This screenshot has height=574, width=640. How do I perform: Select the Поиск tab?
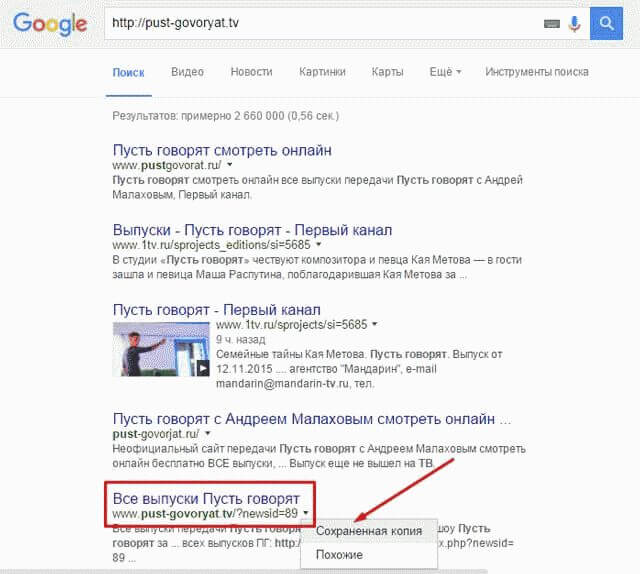tap(129, 73)
